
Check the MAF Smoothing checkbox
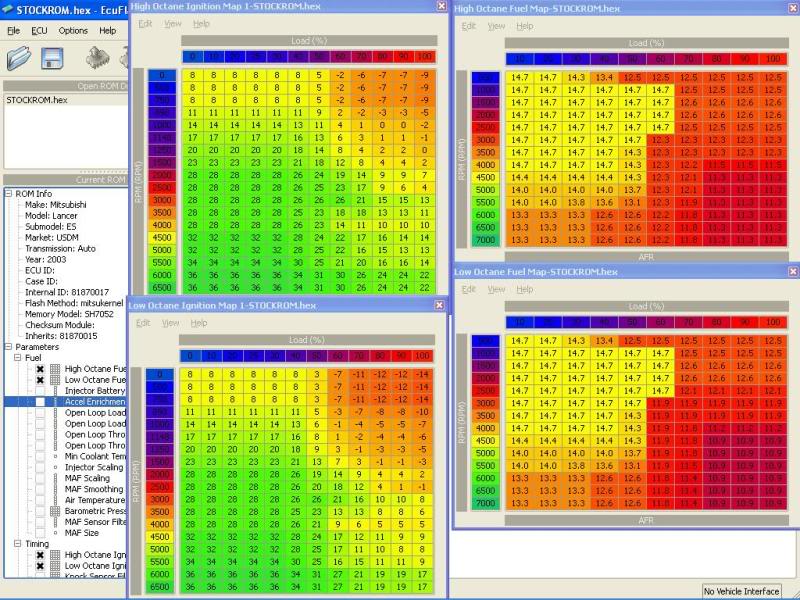(x=40, y=489)
